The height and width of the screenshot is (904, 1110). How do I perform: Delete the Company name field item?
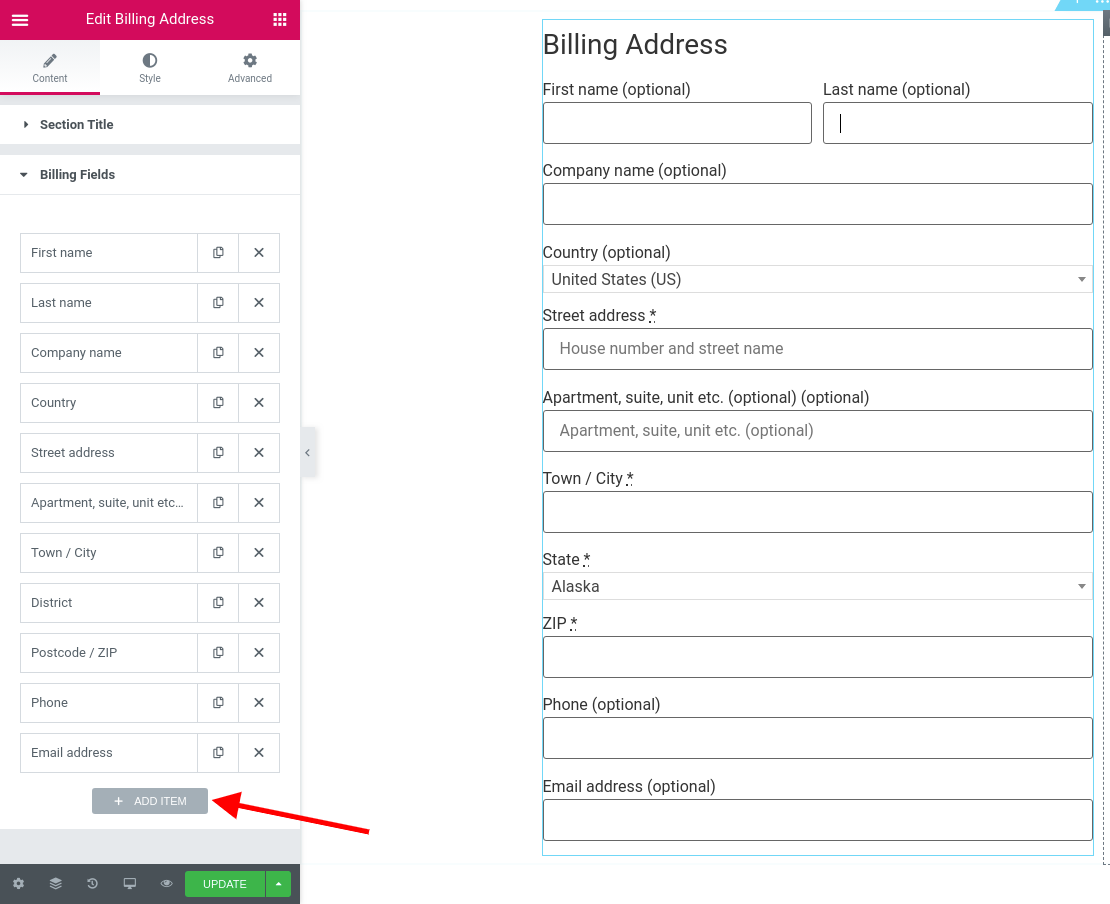259,353
